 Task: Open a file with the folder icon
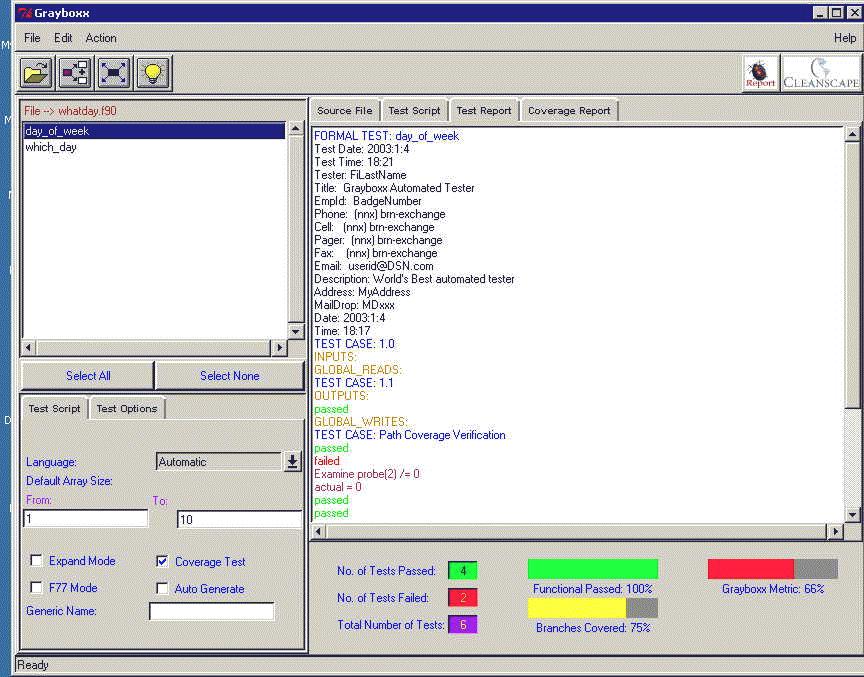(36, 73)
